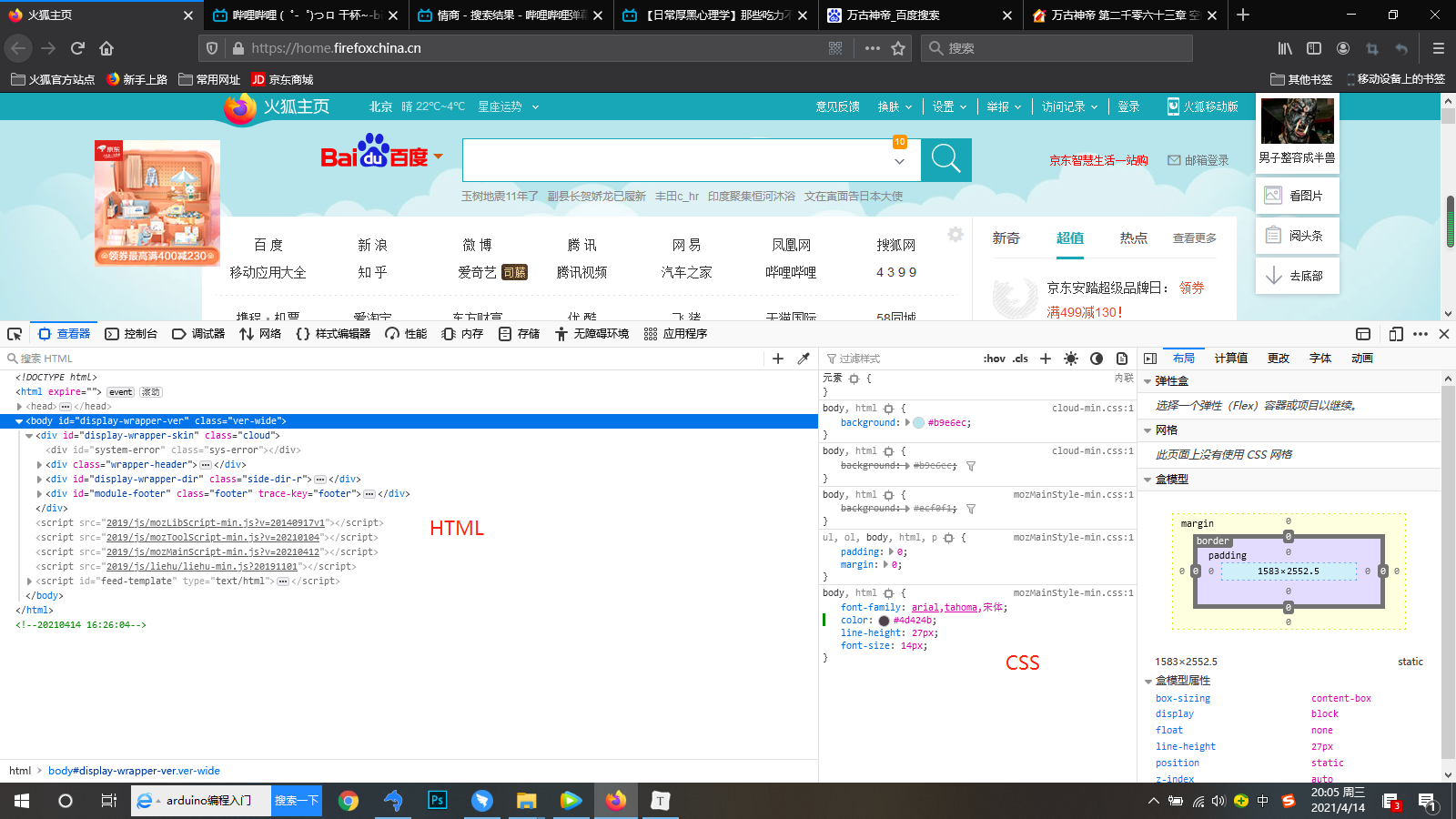The image size is (1456, 819).
Task: Click the #b9e6ec background color swatch
Action: (x=919, y=422)
